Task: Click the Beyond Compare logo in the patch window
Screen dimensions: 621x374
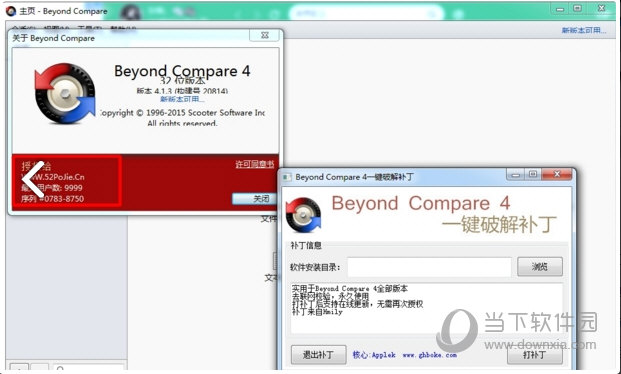Action: click(x=303, y=215)
